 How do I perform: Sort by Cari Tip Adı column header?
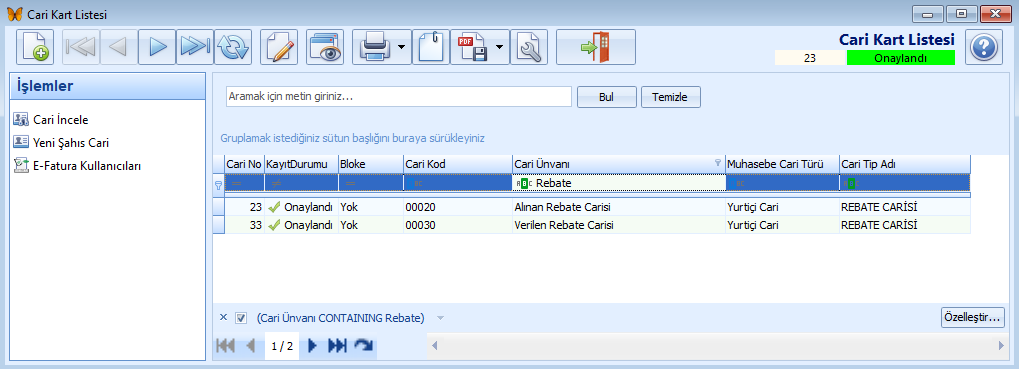point(905,164)
